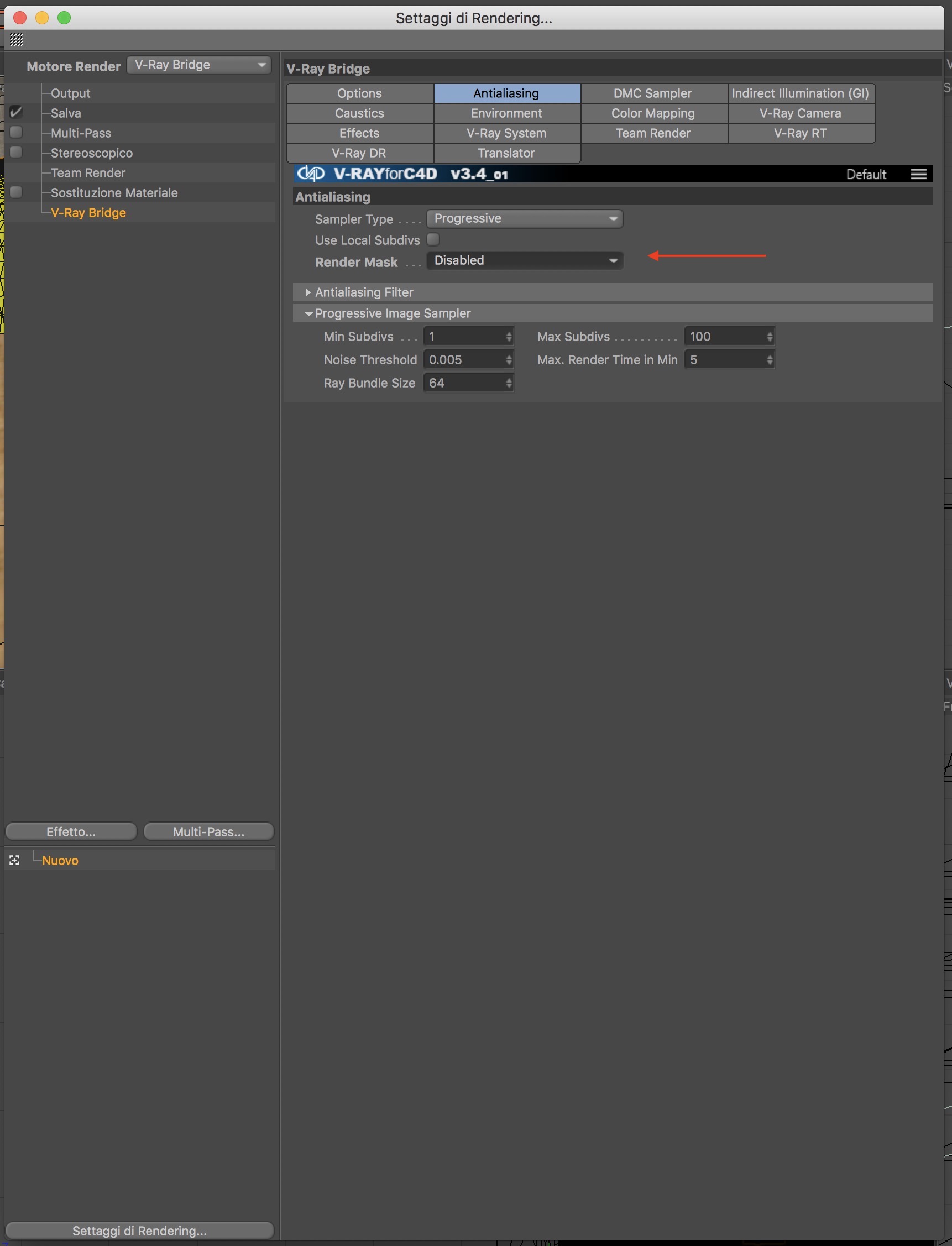
Task: Open the Color Mapping tab
Action: 653,113
